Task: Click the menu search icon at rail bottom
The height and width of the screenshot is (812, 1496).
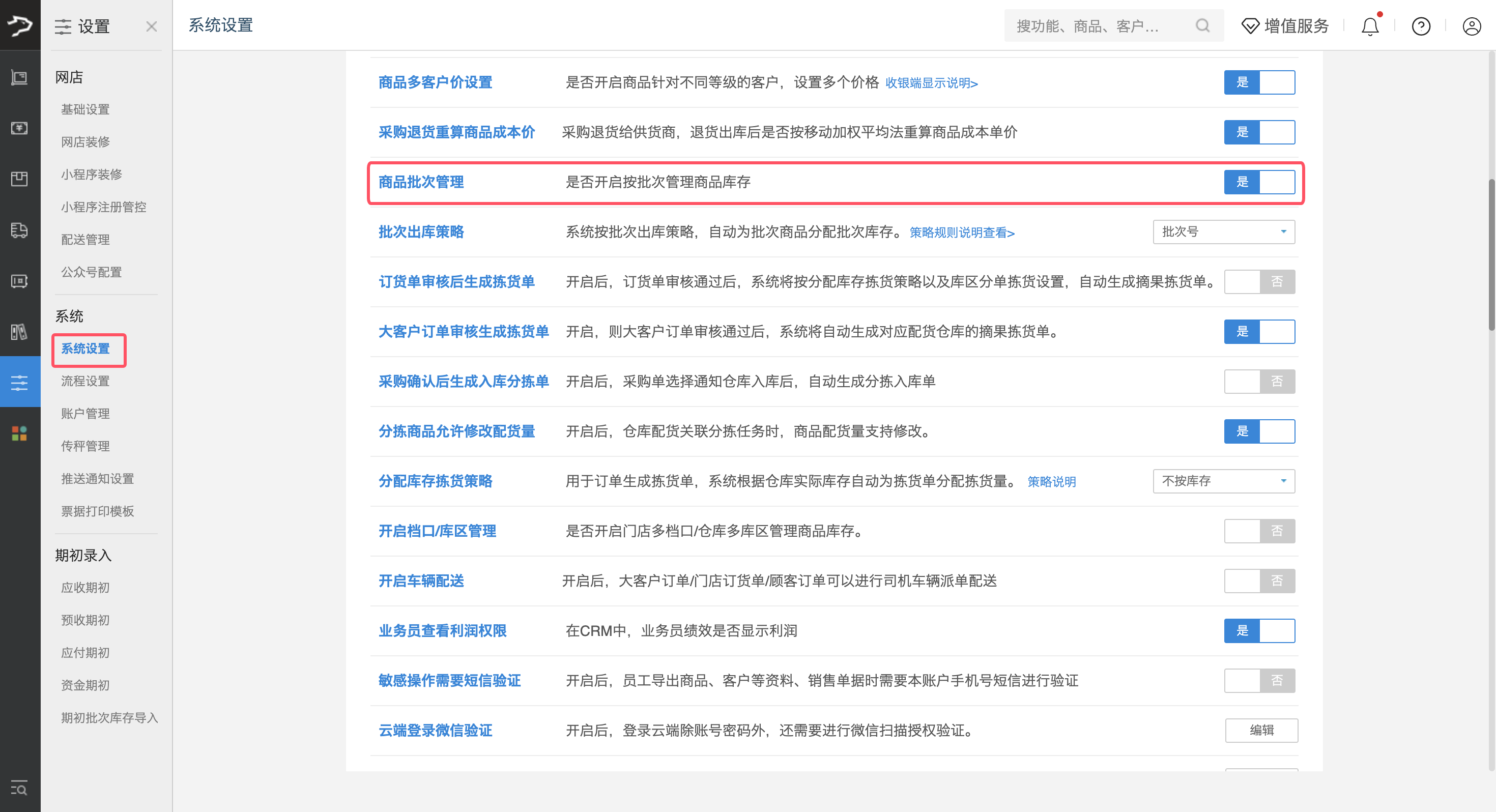Action: 19,788
